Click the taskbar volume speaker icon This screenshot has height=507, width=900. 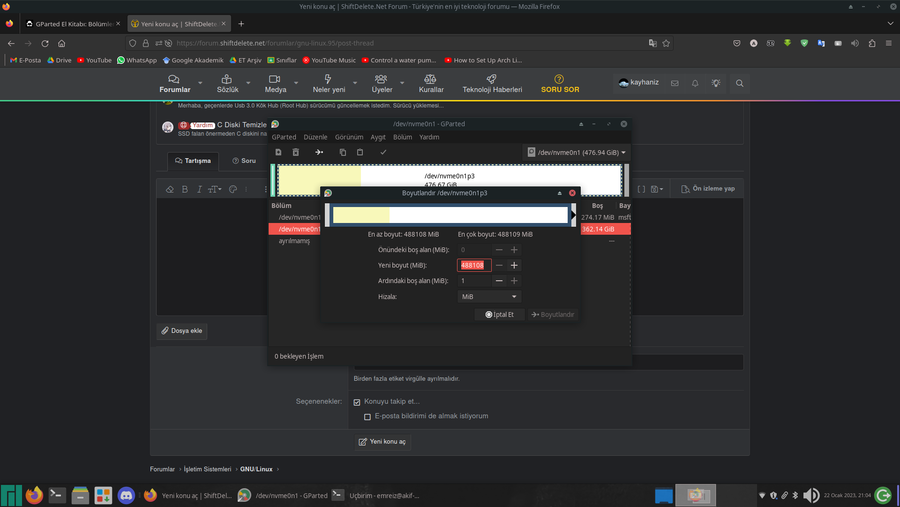pos(811,495)
